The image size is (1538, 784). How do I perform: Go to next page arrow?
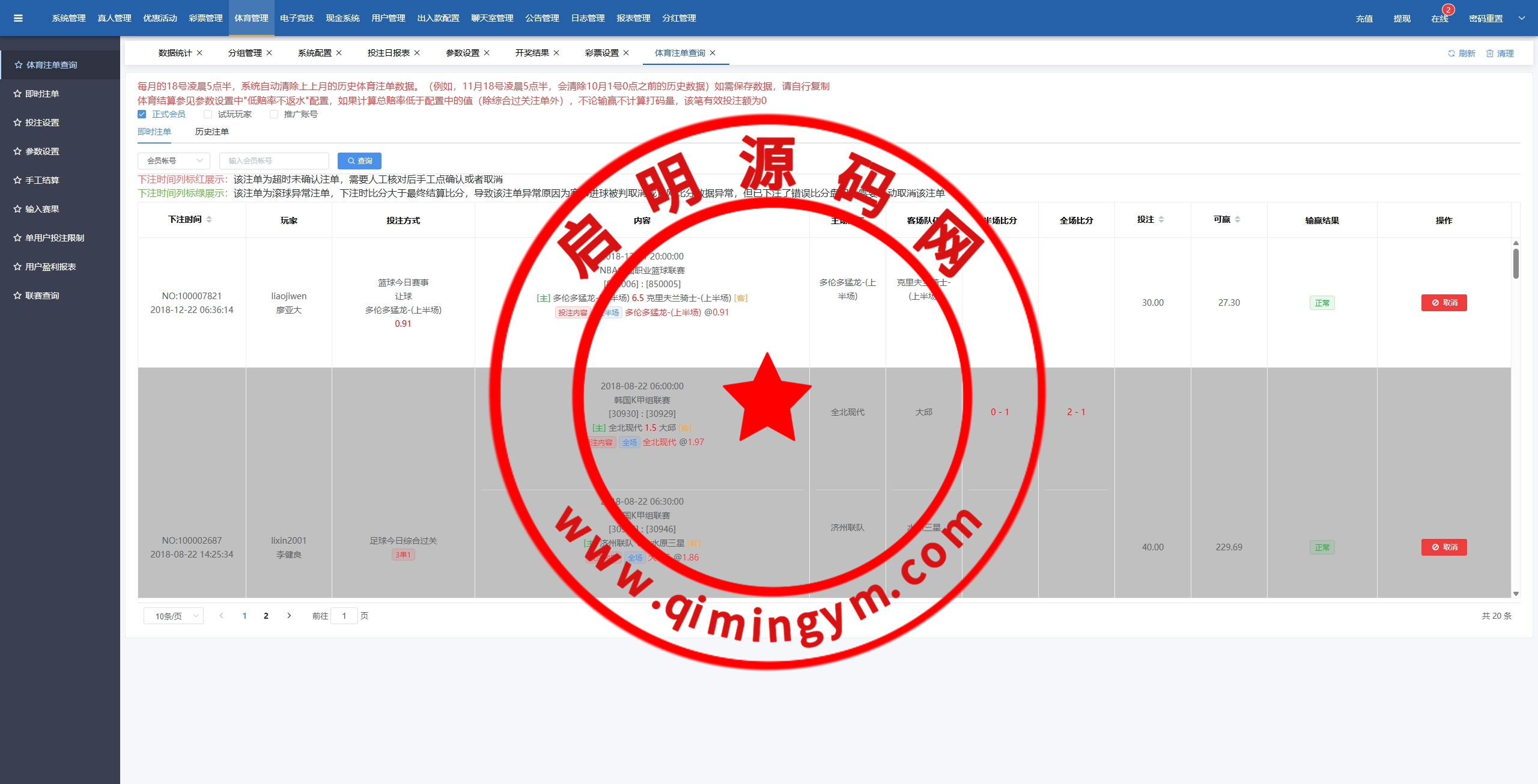click(289, 616)
